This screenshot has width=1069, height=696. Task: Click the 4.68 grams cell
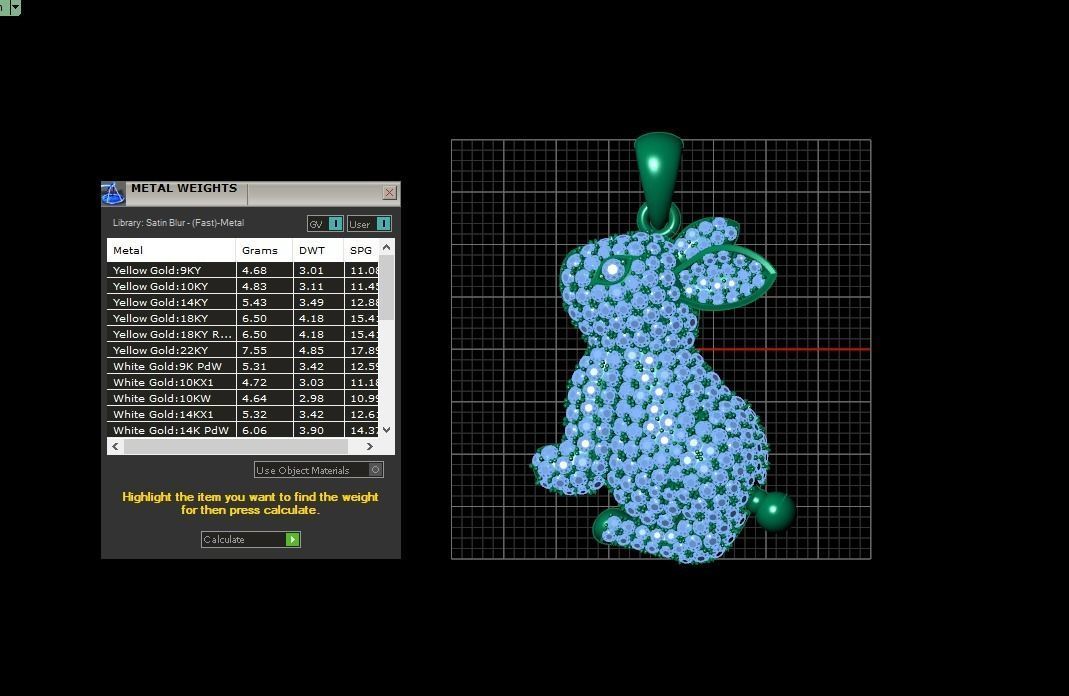point(264,270)
